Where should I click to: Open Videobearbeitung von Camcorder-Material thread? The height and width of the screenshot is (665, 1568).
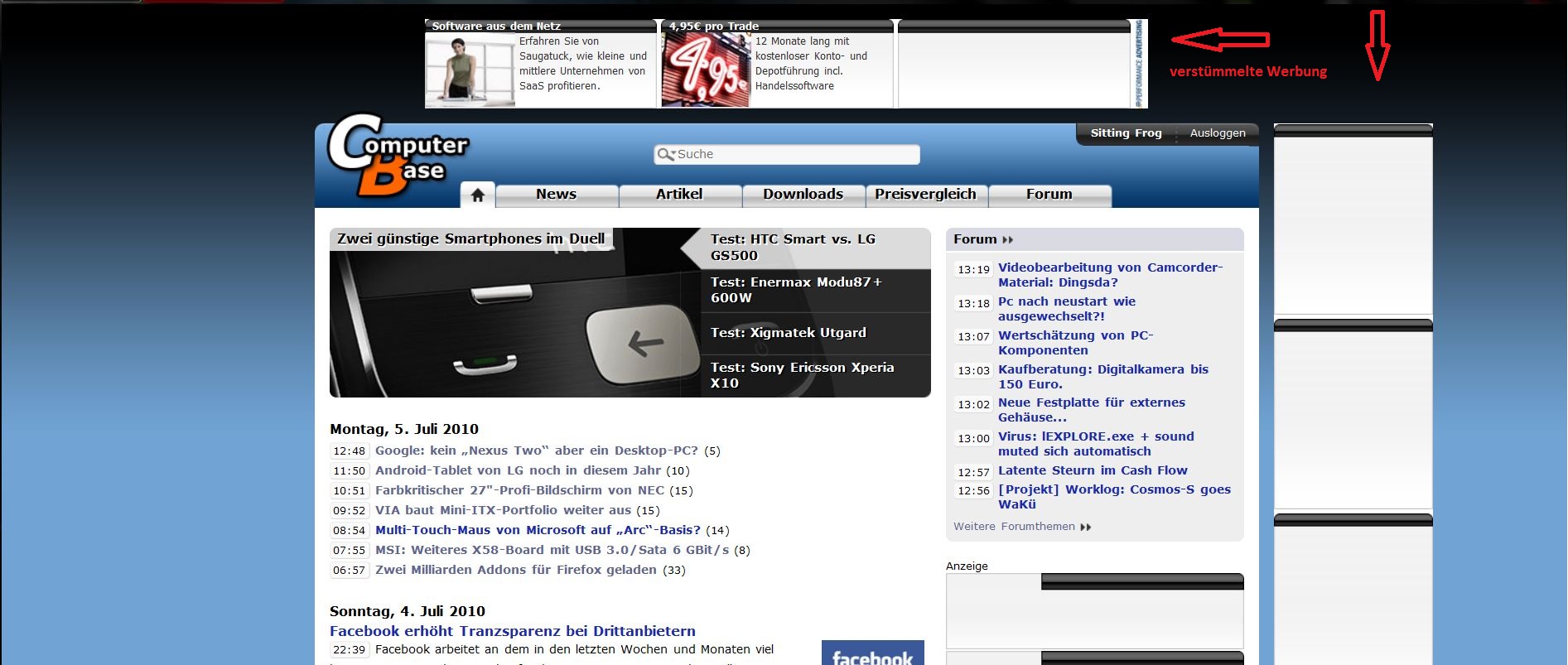1110,275
